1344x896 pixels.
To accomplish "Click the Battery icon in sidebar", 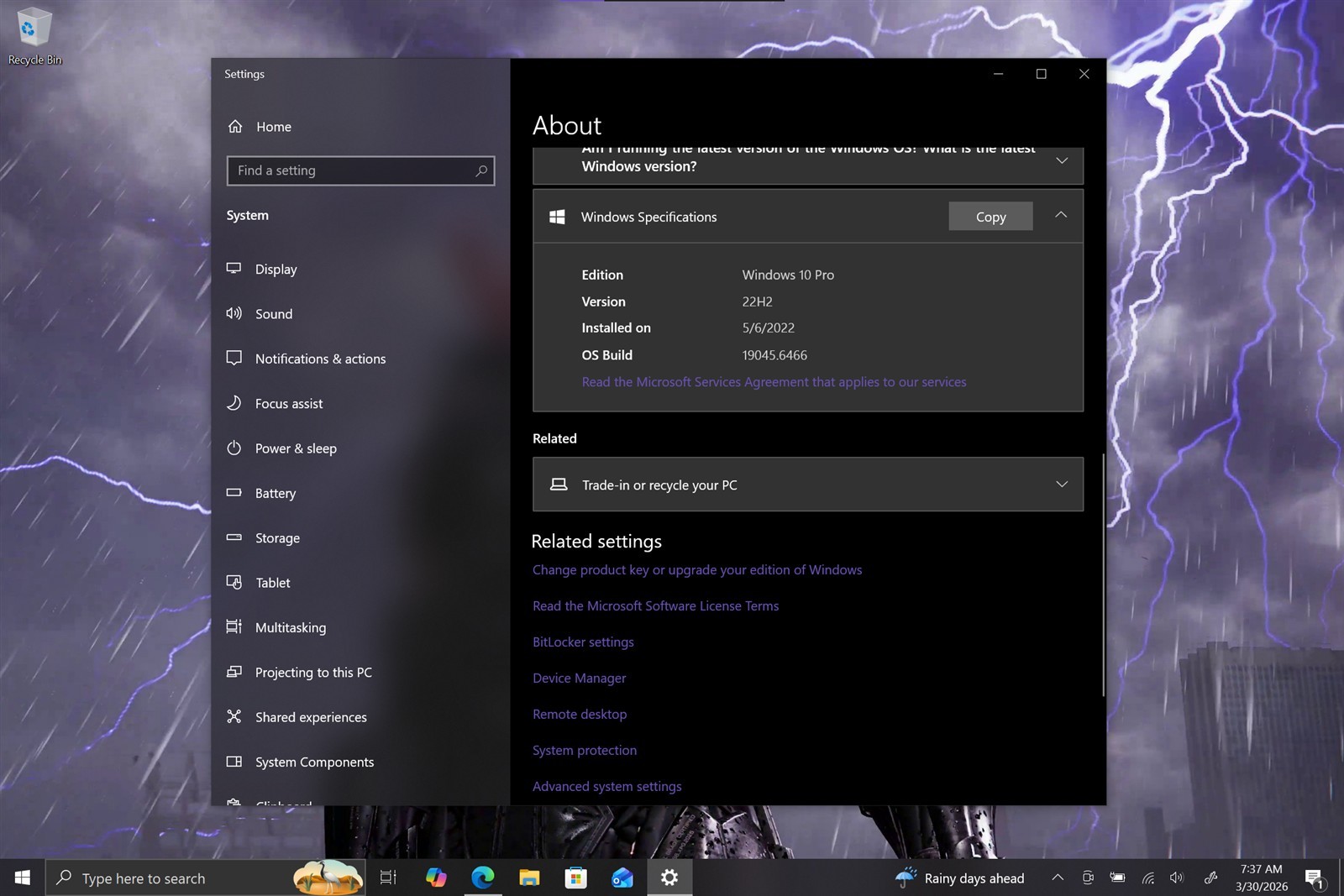I will point(234,493).
